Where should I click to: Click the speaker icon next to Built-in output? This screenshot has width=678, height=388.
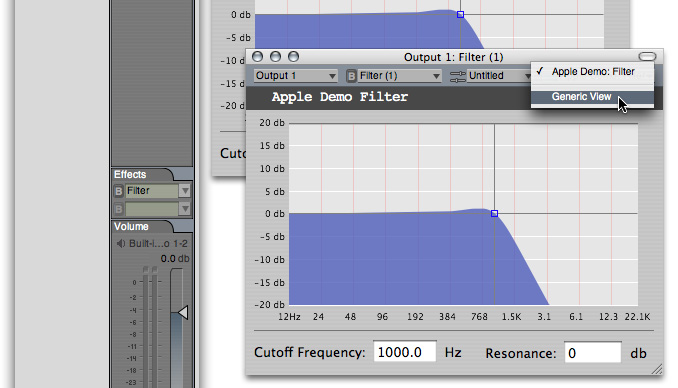(x=121, y=244)
